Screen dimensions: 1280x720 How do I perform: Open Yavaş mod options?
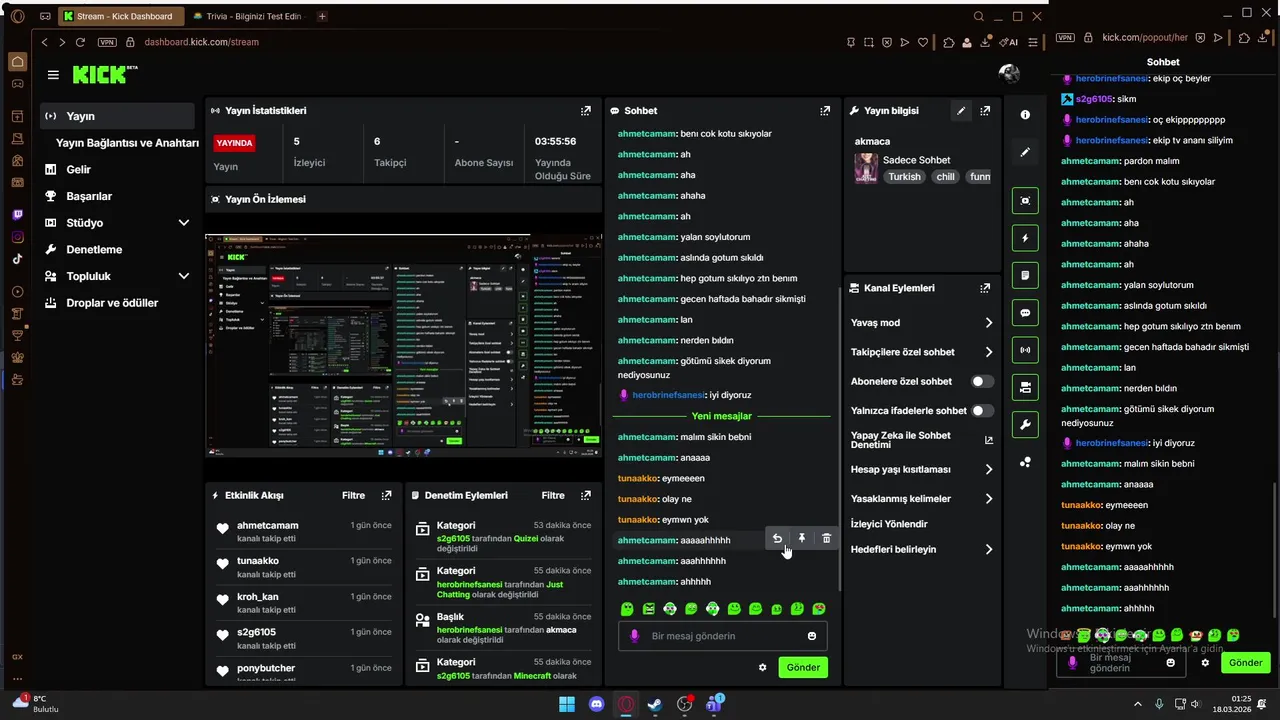(x=922, y=323)
